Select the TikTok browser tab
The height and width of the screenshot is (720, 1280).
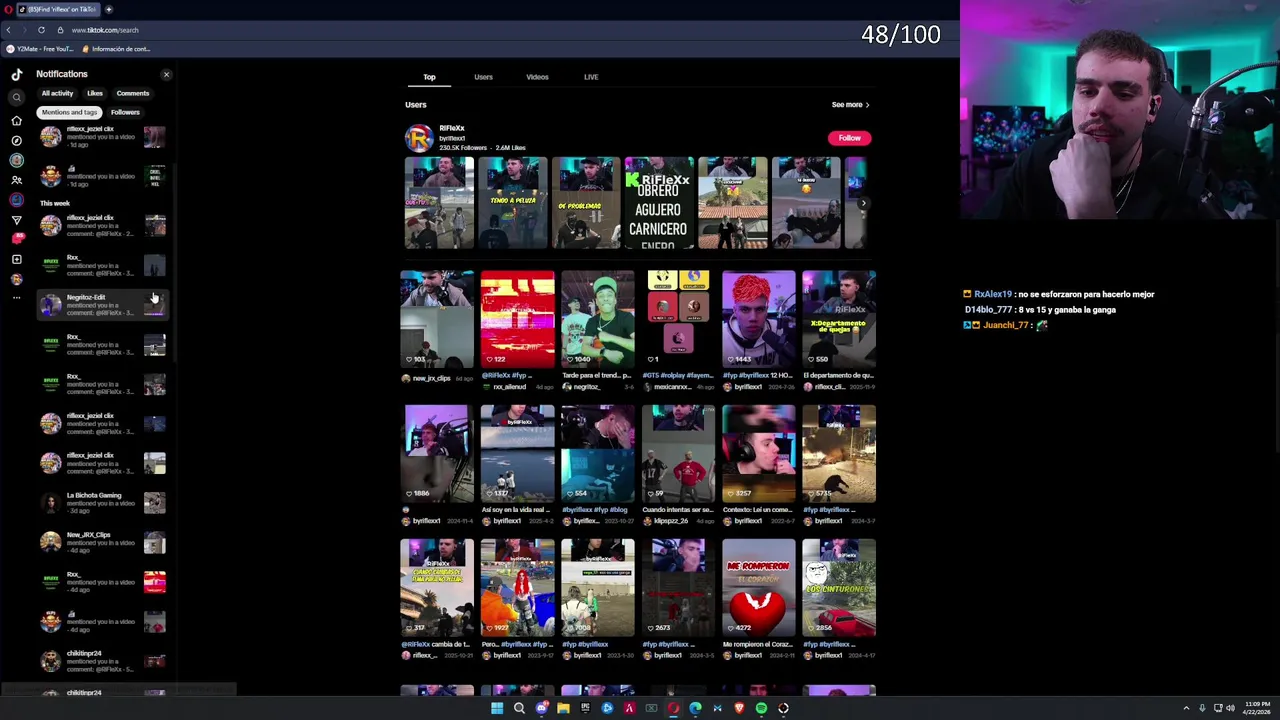58,9
